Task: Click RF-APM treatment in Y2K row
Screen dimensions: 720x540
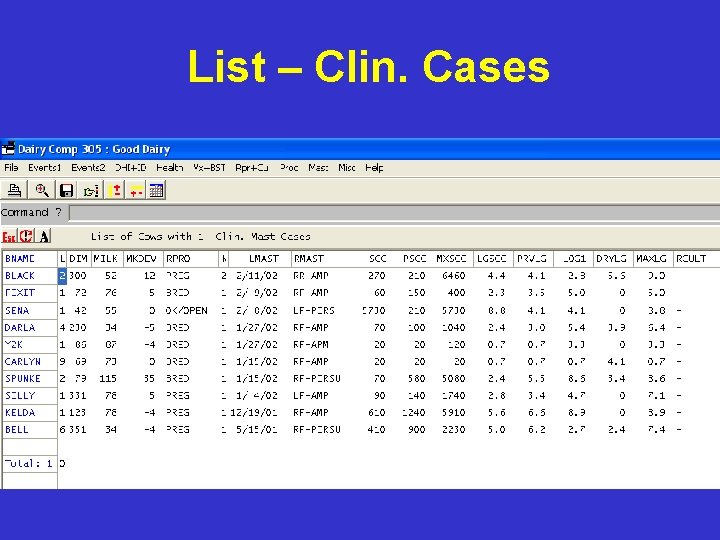Action: [311, 344]
